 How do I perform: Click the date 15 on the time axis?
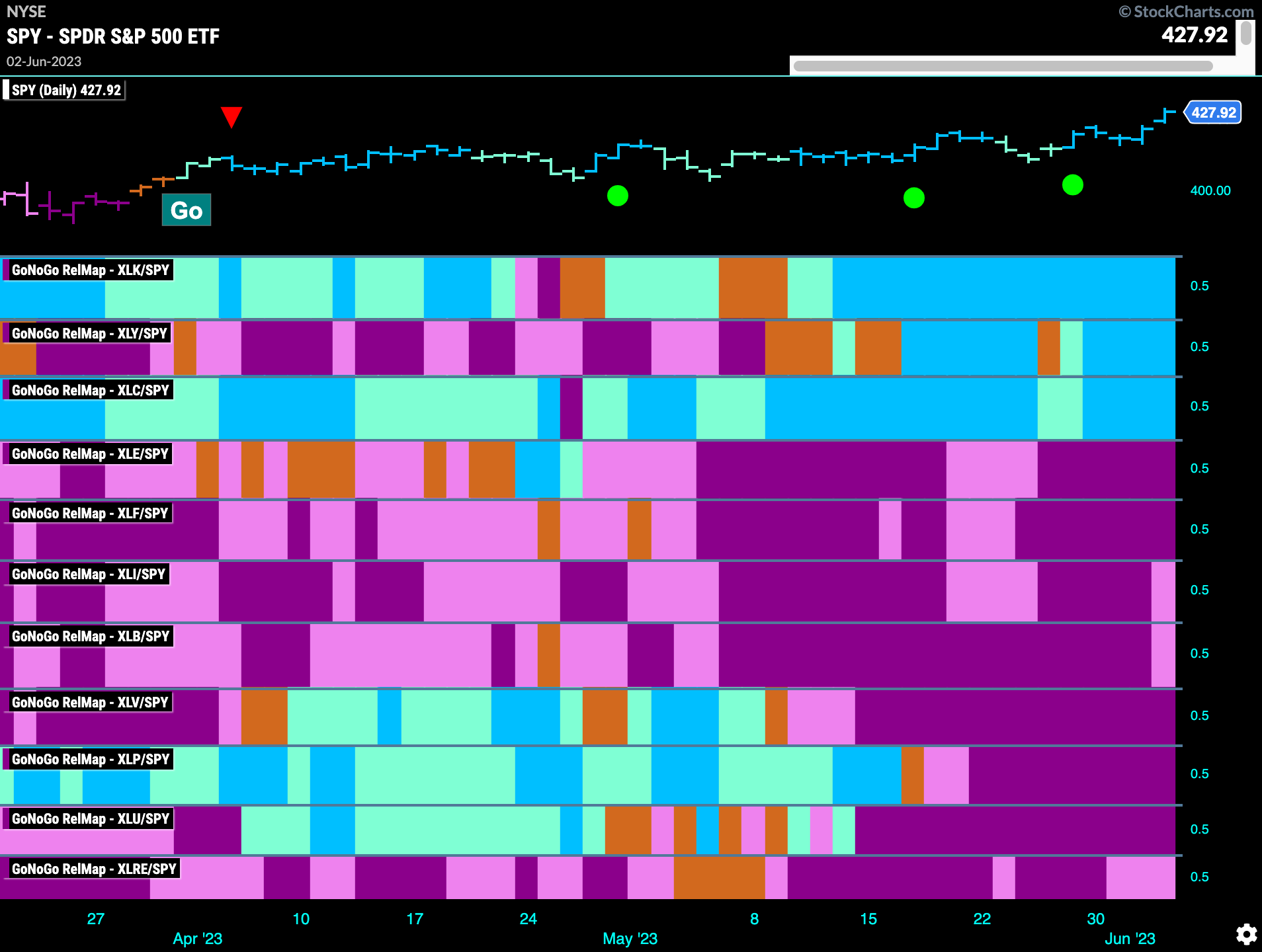click(x=868, y=919)
